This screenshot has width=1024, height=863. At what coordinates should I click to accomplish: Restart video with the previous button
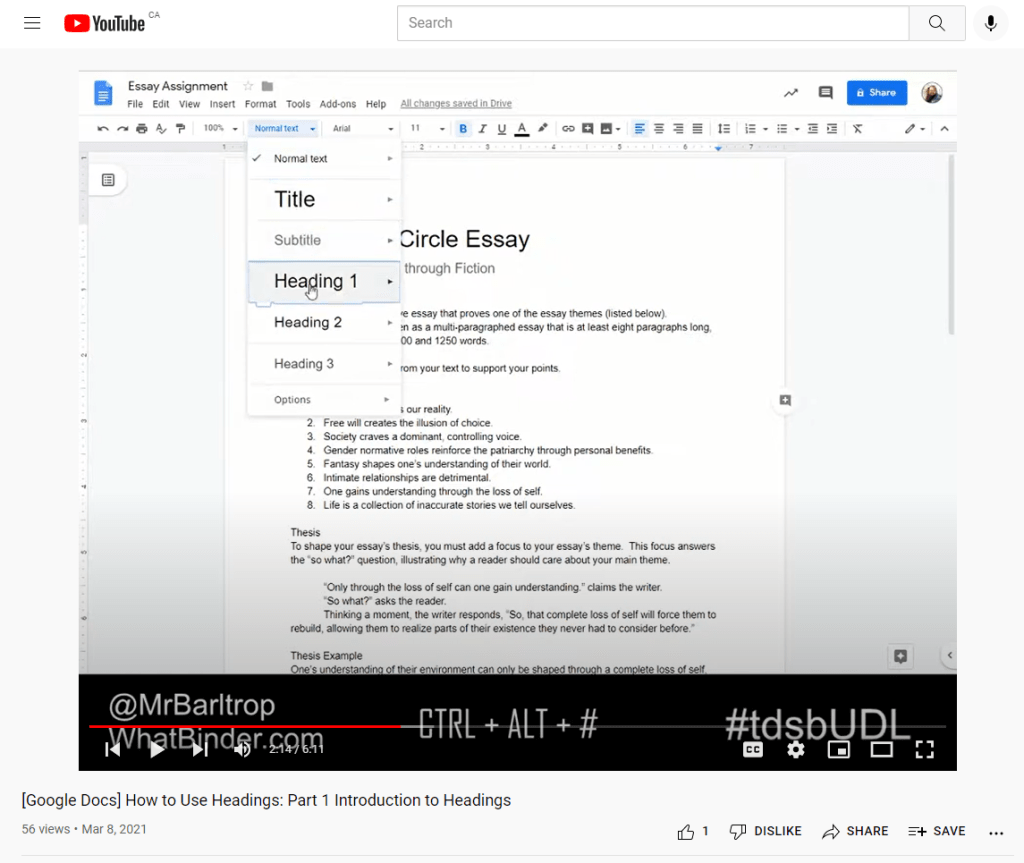pyautogui.click(x=113, y=749)
